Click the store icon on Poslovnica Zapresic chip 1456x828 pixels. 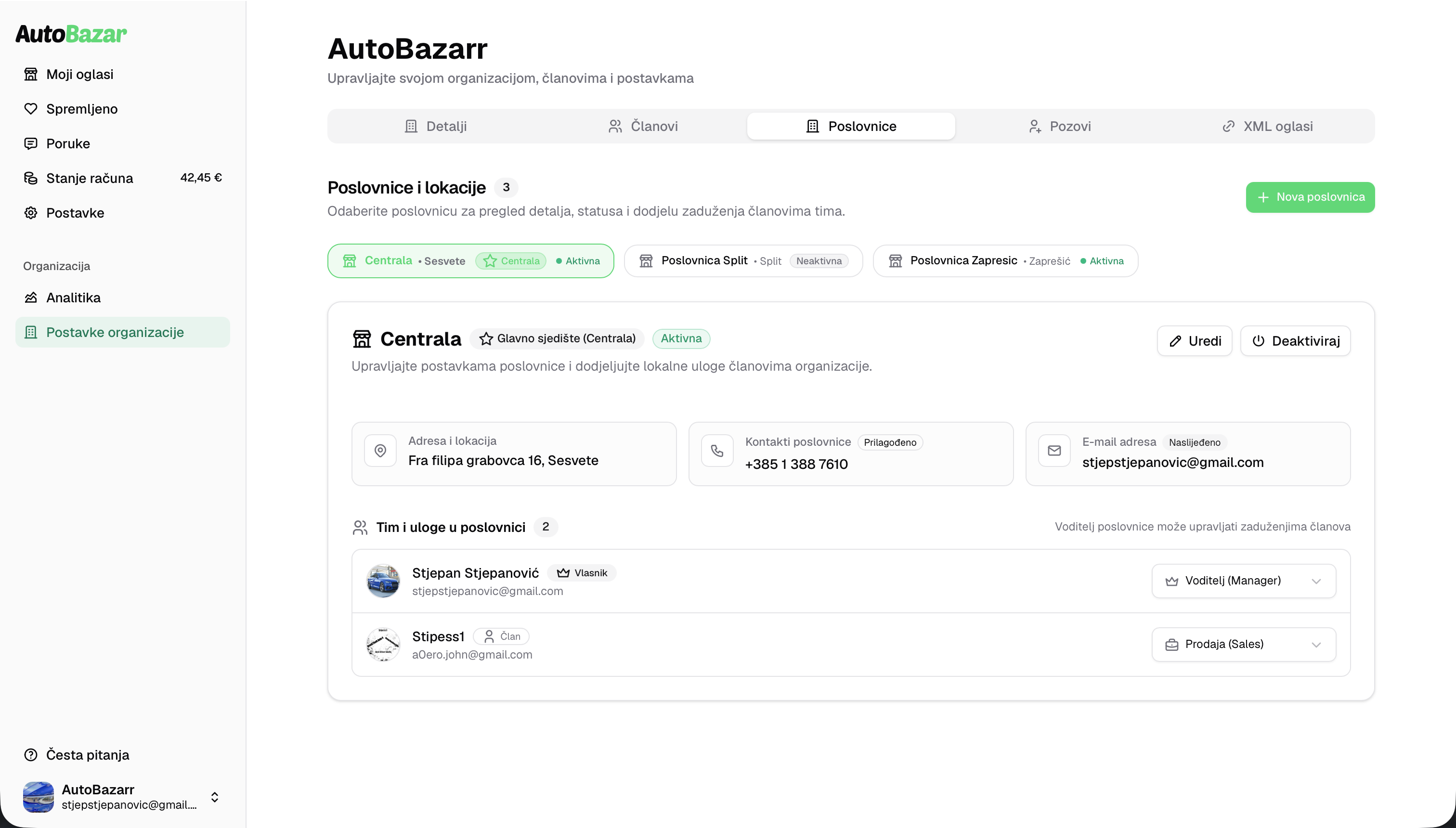pos(895,261)
